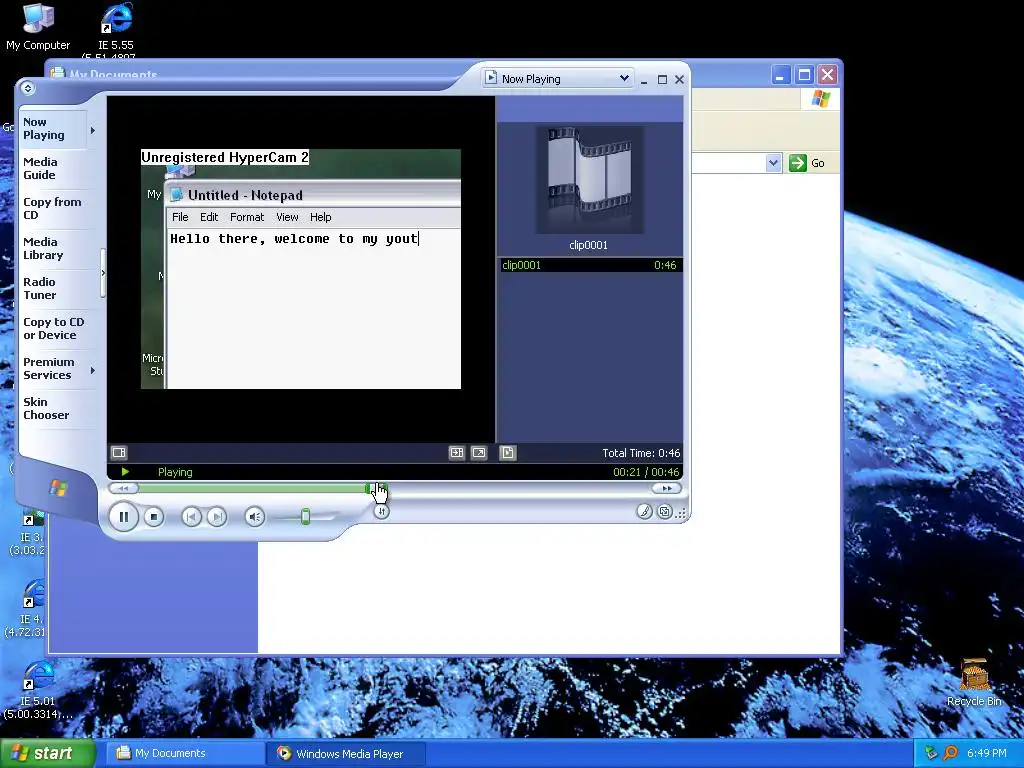Screen dimensions: 1024x768
Task: Expand the Now Playing side arrow
Action: (x=93, y=130)
